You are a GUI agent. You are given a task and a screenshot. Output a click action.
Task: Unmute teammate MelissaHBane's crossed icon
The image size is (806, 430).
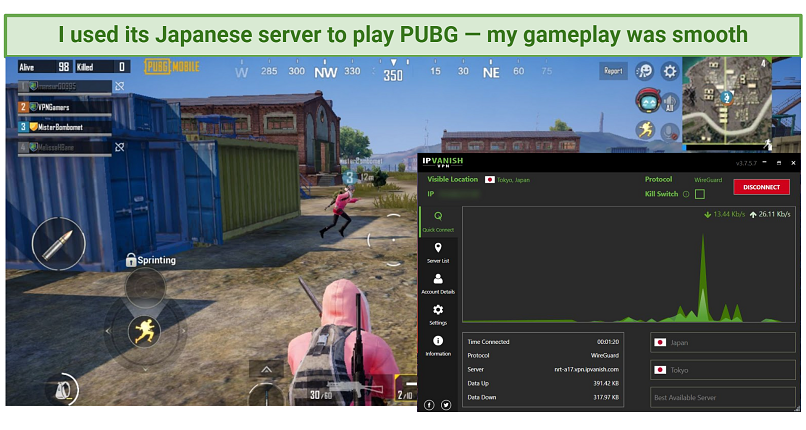[120, 147]
